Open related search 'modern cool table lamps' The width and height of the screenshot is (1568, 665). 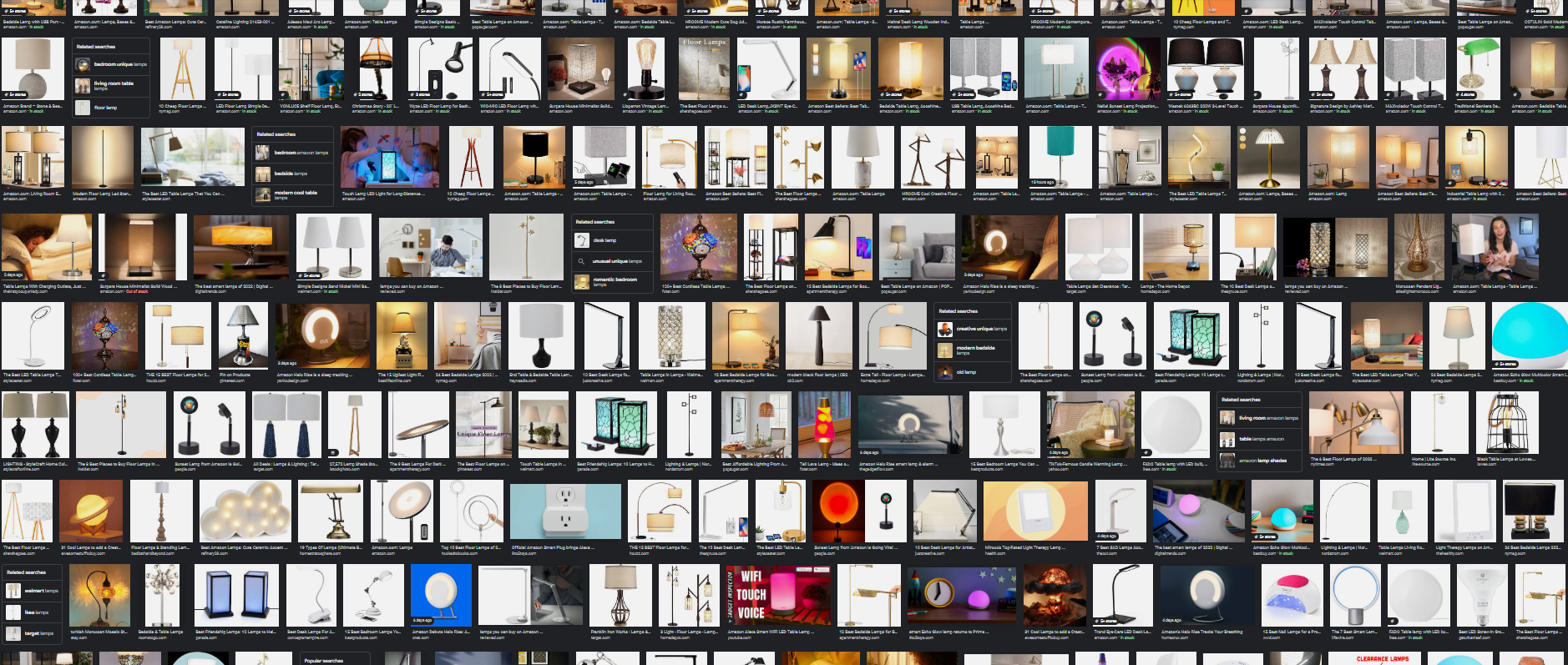click(293, 195)
